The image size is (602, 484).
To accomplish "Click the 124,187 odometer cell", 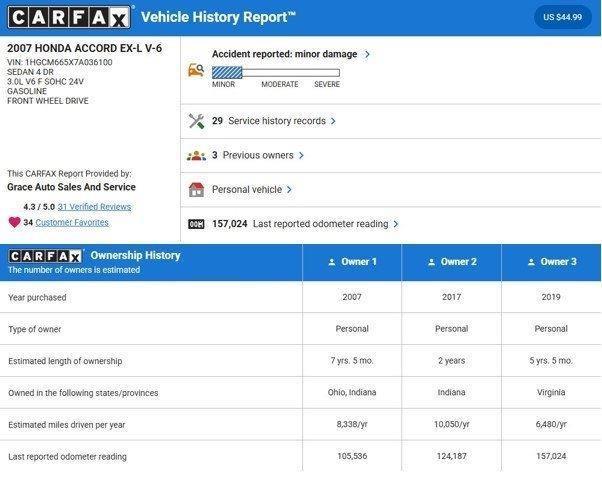I will coord(452,456).
